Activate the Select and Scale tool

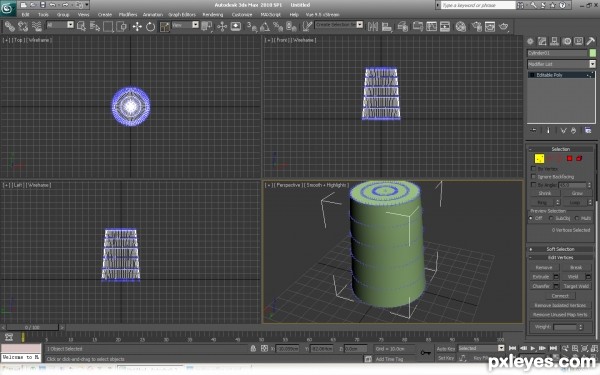point(165,26)
